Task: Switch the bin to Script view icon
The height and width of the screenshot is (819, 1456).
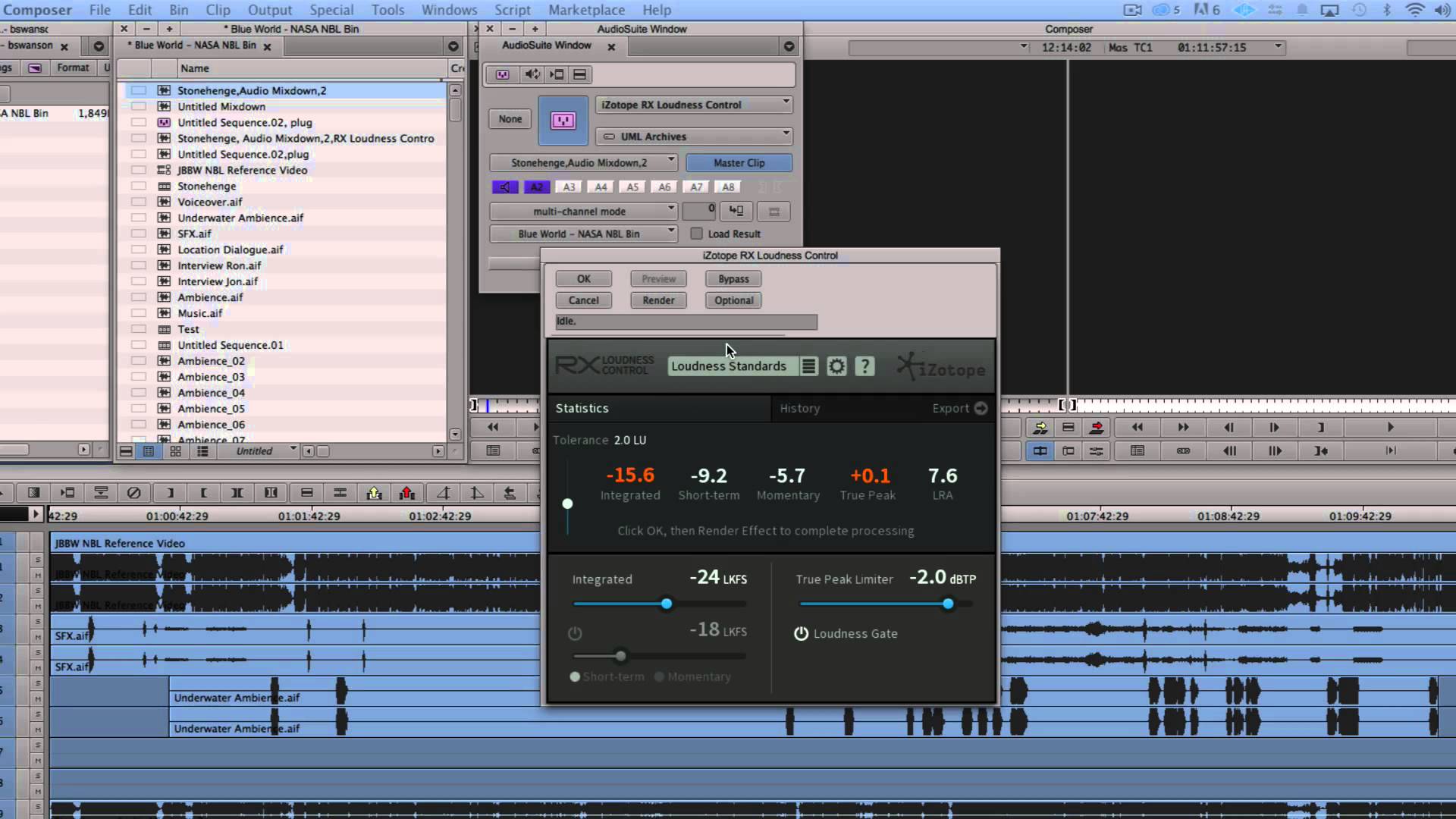Action: click(202, 451)
